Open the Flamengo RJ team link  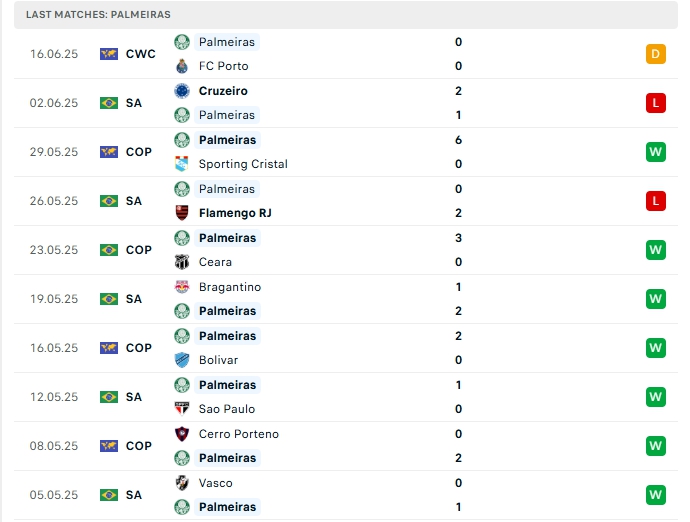click(235, 213)
